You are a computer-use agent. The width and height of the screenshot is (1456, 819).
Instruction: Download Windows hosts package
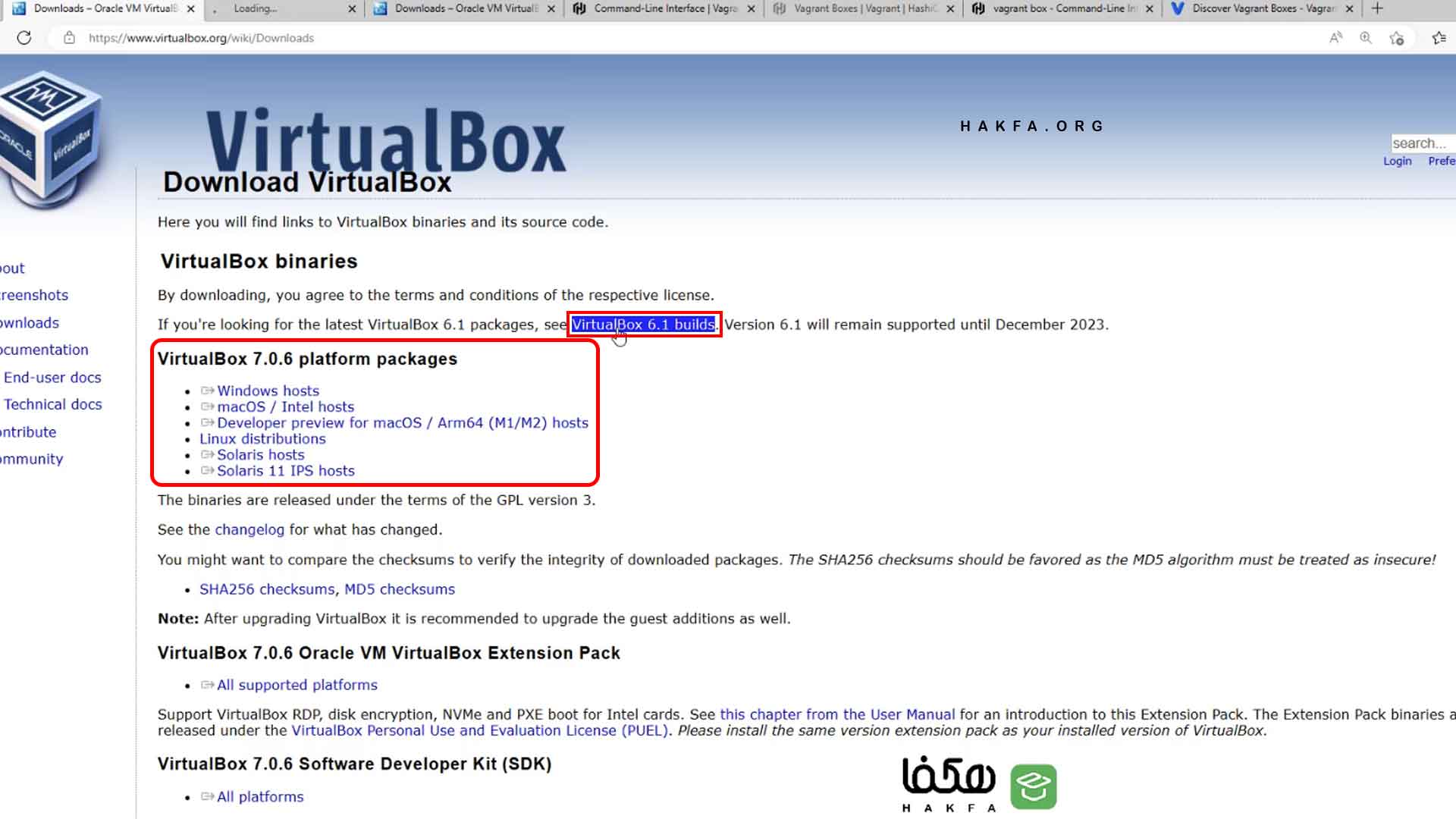coord(268,391)
